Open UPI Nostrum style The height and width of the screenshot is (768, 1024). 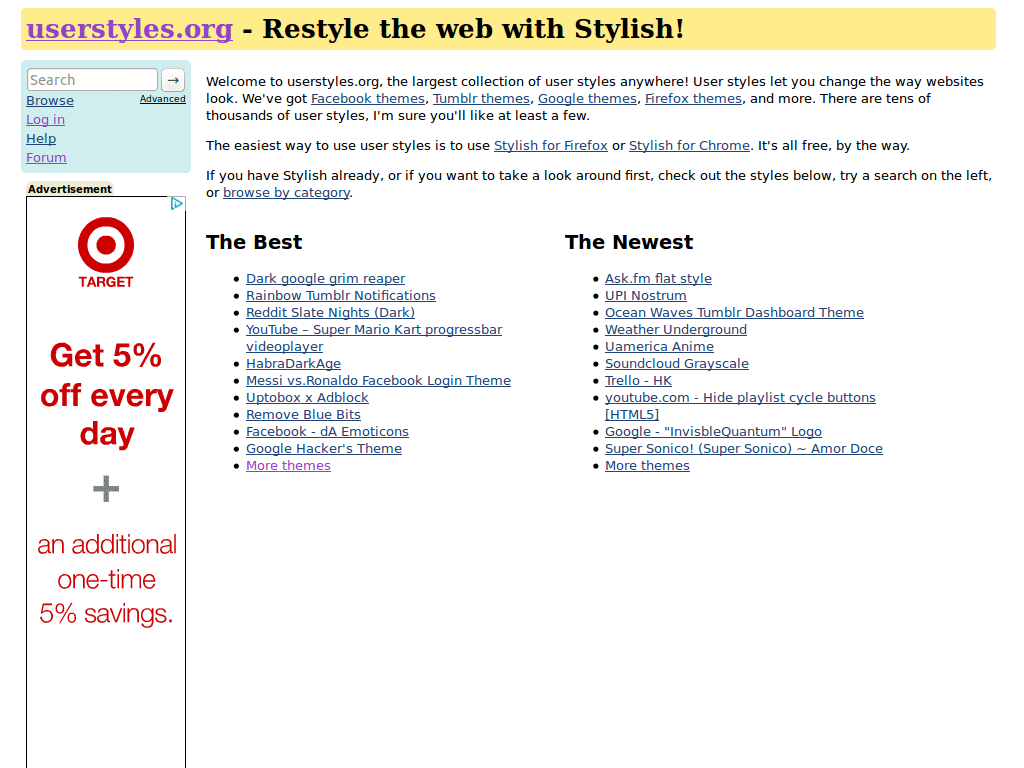645,296
